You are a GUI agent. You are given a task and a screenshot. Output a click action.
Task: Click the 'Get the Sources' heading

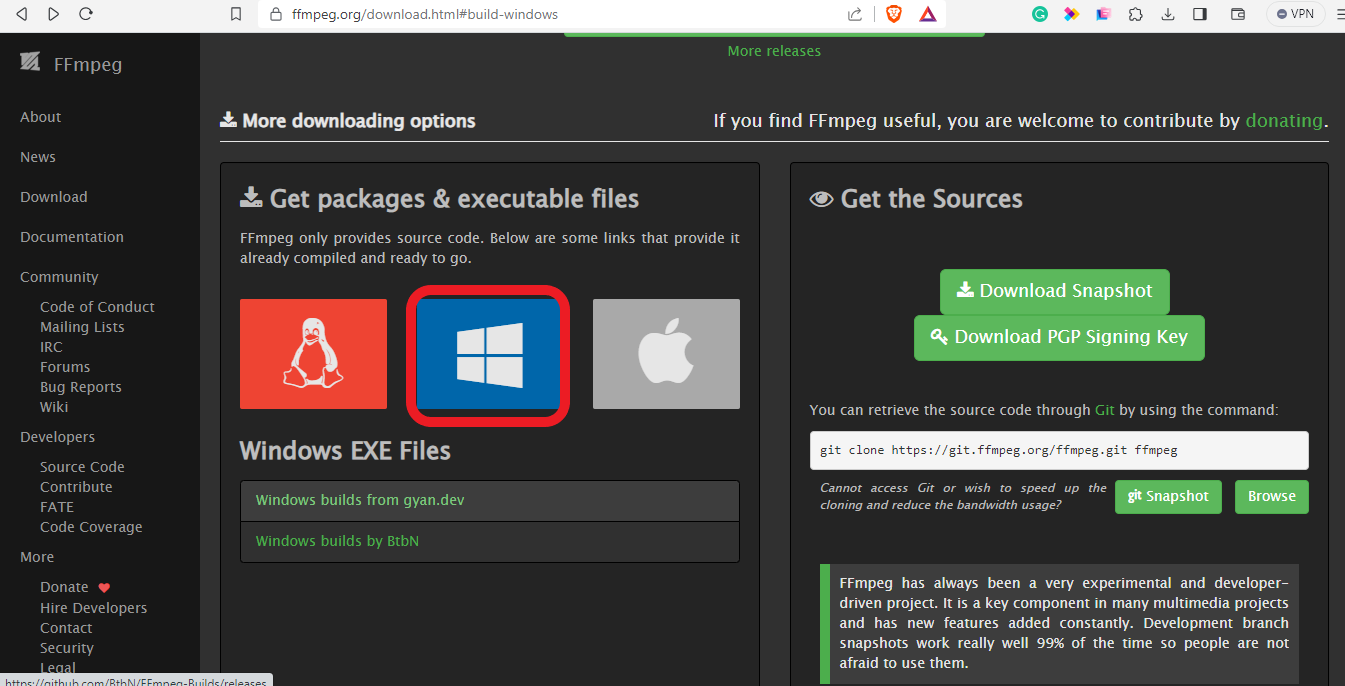click(x=916, y=199)
